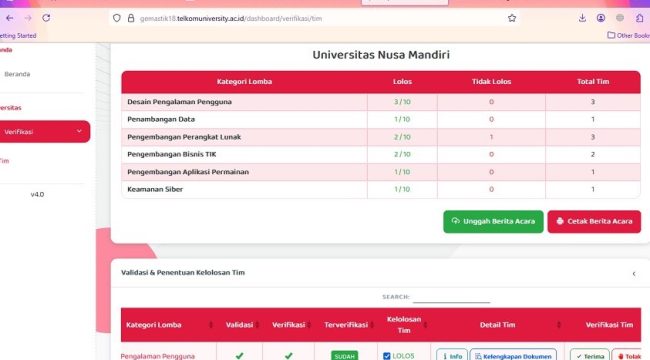Open the Getting Started bookmark
650x360 pixels.
point(17,36)
